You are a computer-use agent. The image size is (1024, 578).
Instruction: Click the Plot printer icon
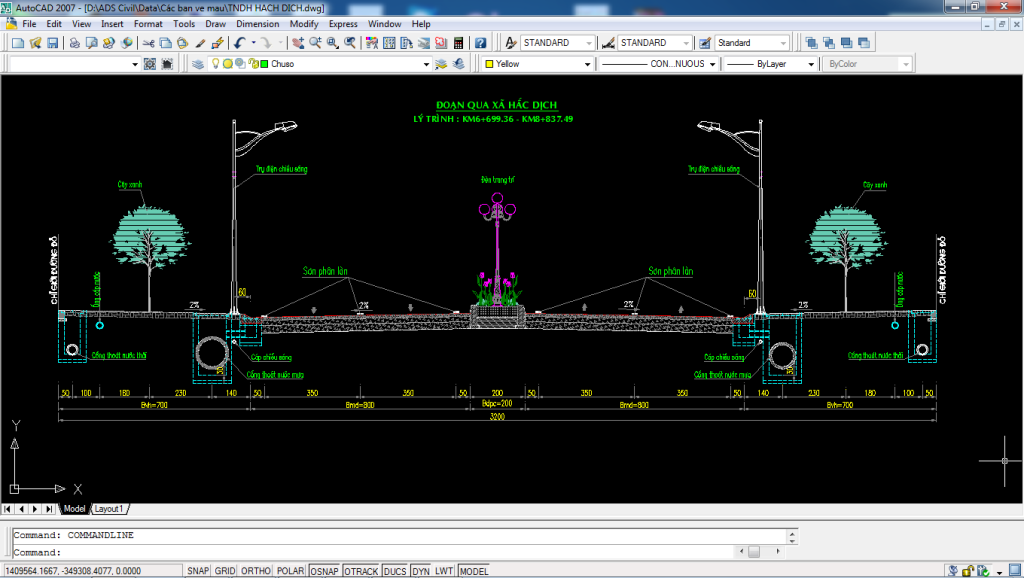pyautogui.click(x=75, y=43)
